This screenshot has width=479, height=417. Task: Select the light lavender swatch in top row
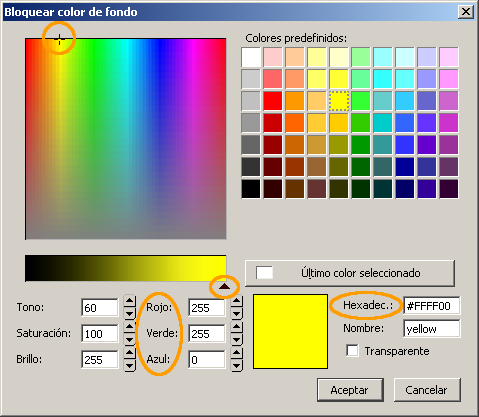point(427,57)
